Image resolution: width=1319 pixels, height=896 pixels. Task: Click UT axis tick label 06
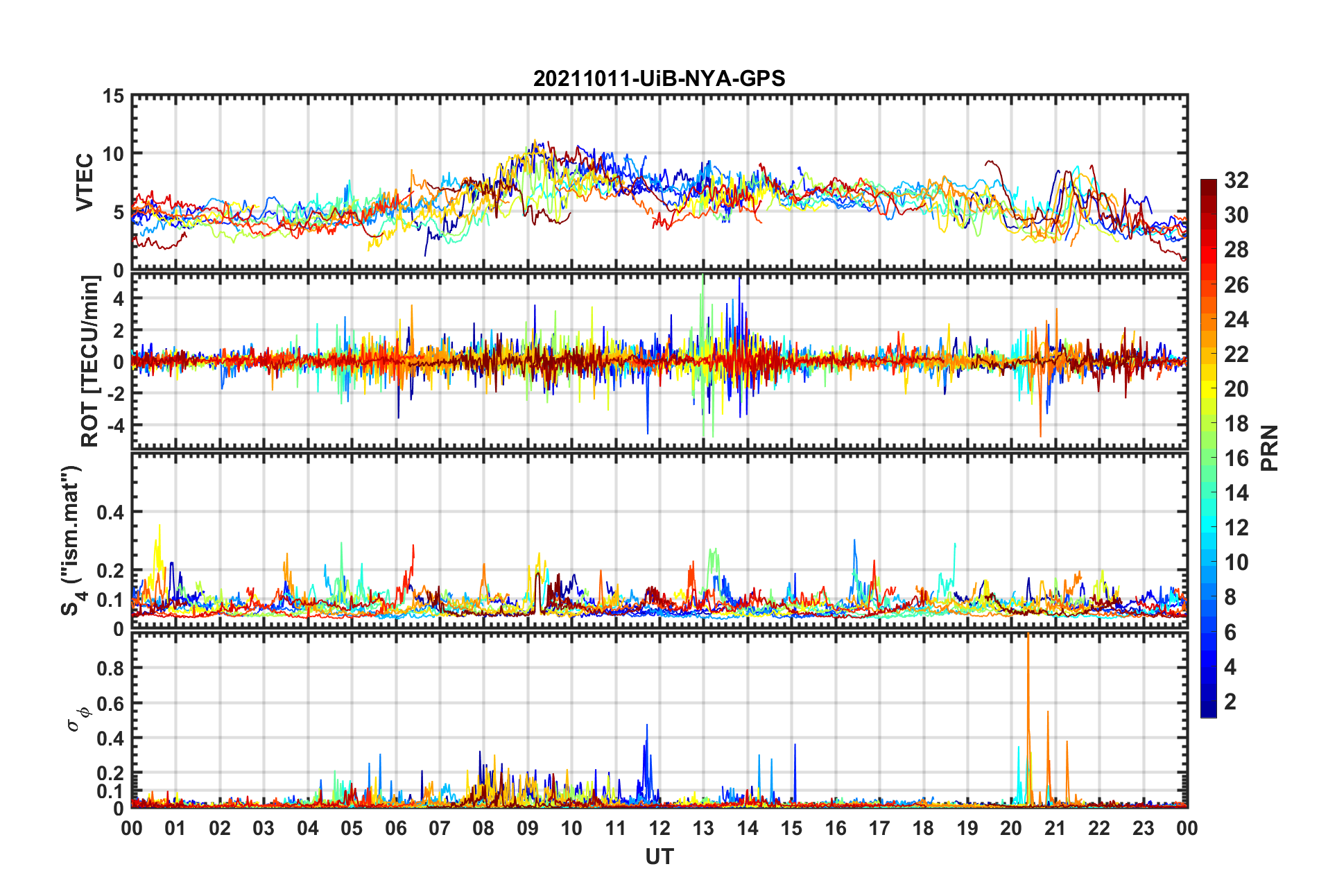[396, 828]
